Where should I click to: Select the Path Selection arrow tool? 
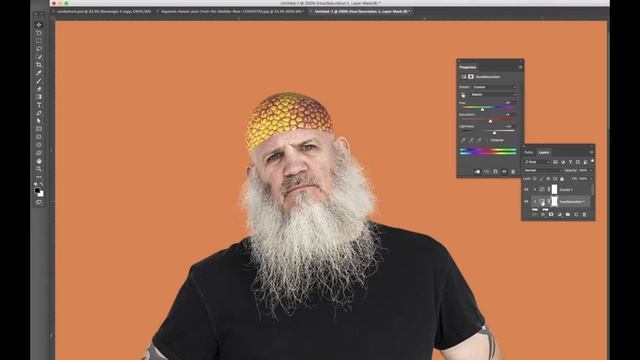coord(39,121)
